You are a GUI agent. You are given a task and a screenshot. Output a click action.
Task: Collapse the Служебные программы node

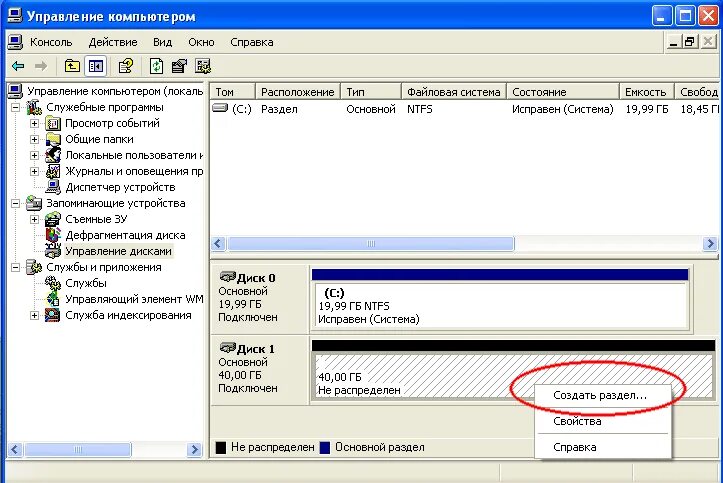coord(16,107)
